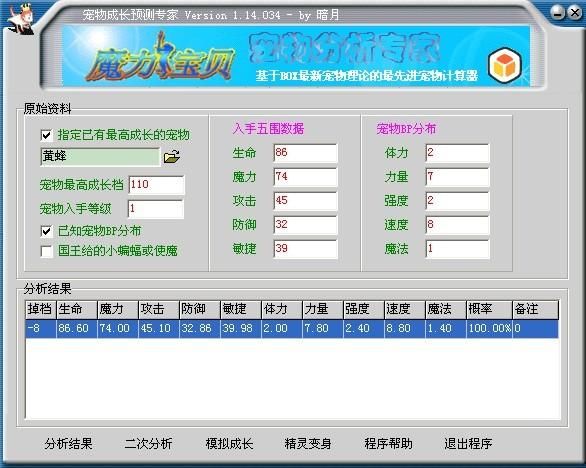Image resolution: width=586 pixels, height=468 pixels.
Task: Click the 74.00 cell in result row
Action: [118, 329]
